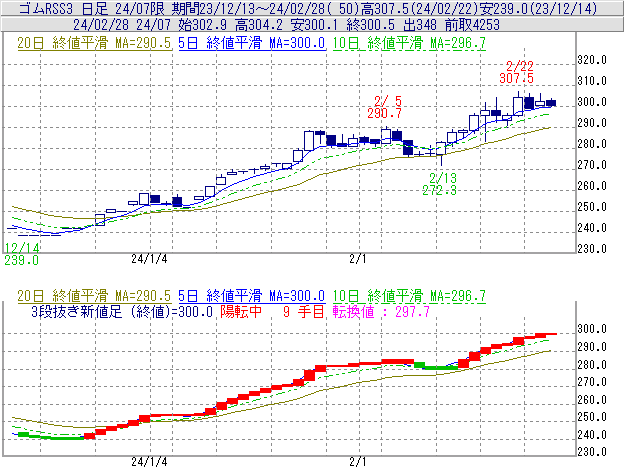Click the 10日 終値平滑 MA=296.7 legend in lower chart
The width and height of the screenshot is (624, 475).
point(409,296)
